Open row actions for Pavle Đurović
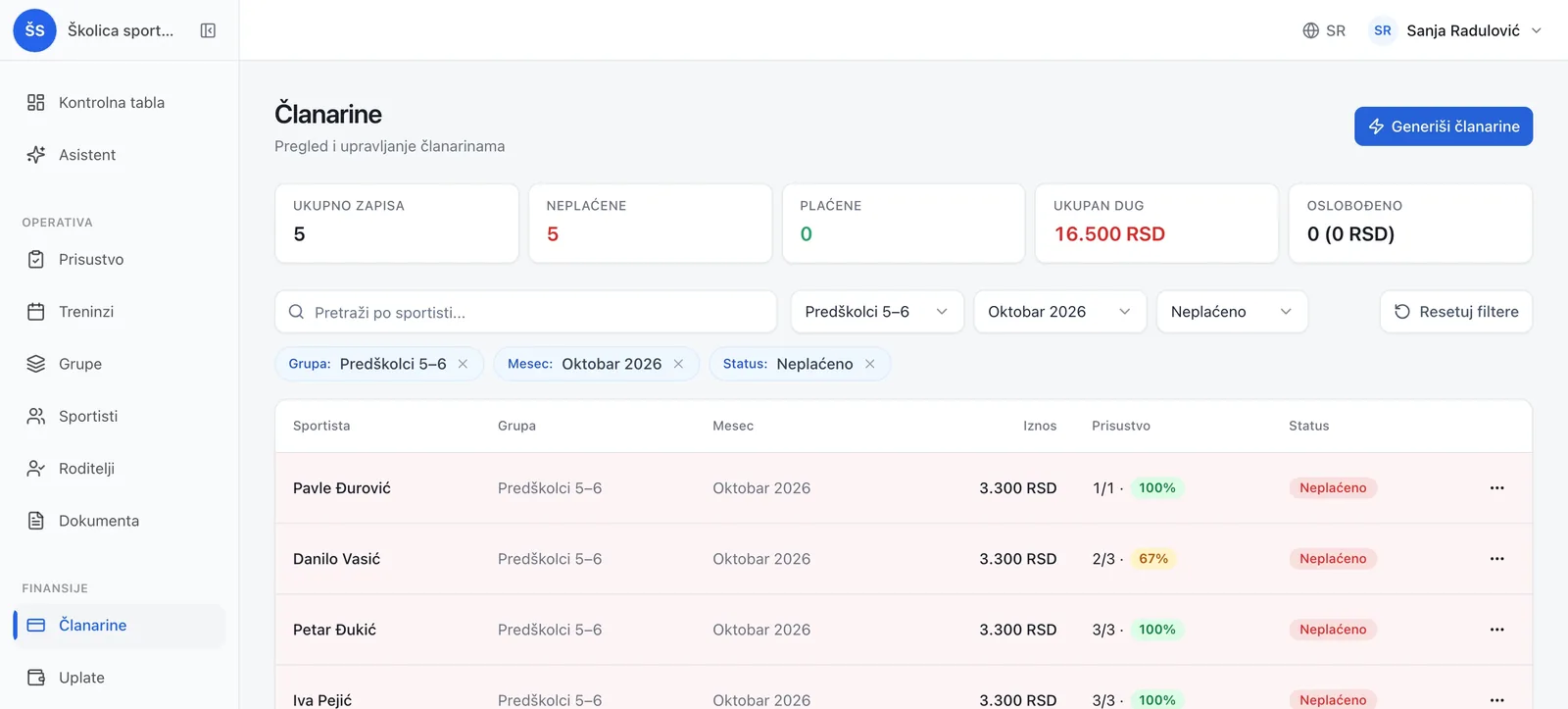Screen dimensions: 1568x709 pyautogui.click(x=1496, y=488)
